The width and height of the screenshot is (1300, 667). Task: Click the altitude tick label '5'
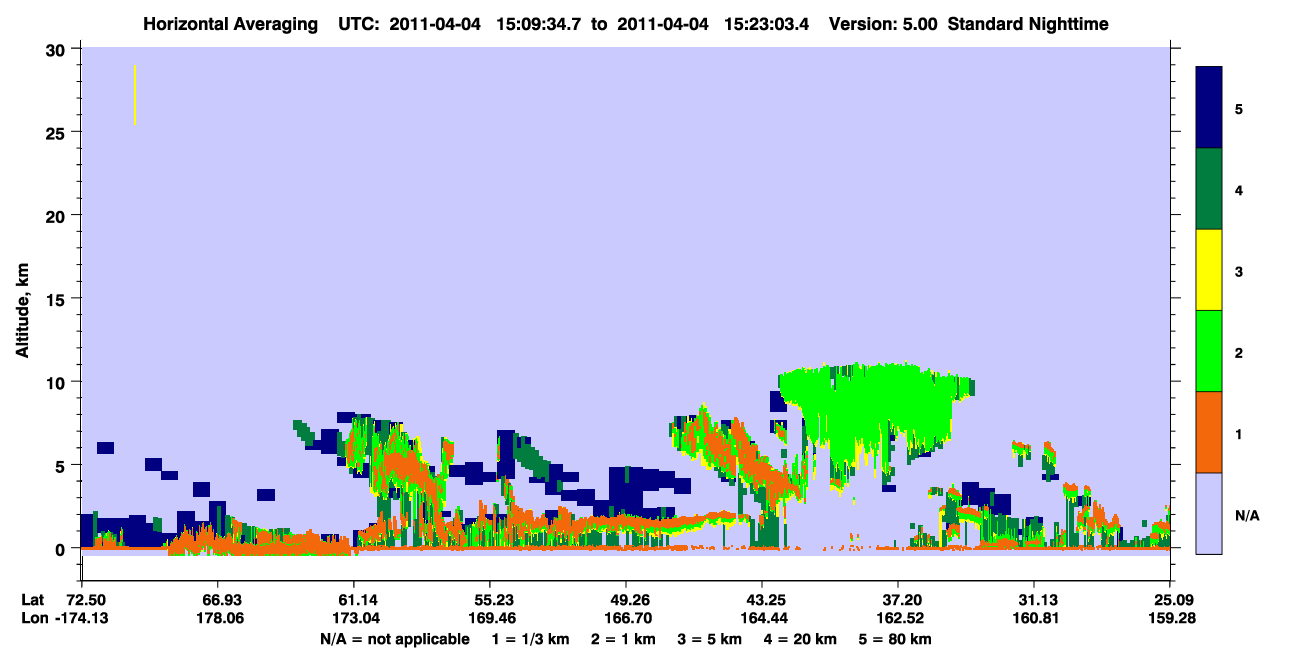click(61, 466)
